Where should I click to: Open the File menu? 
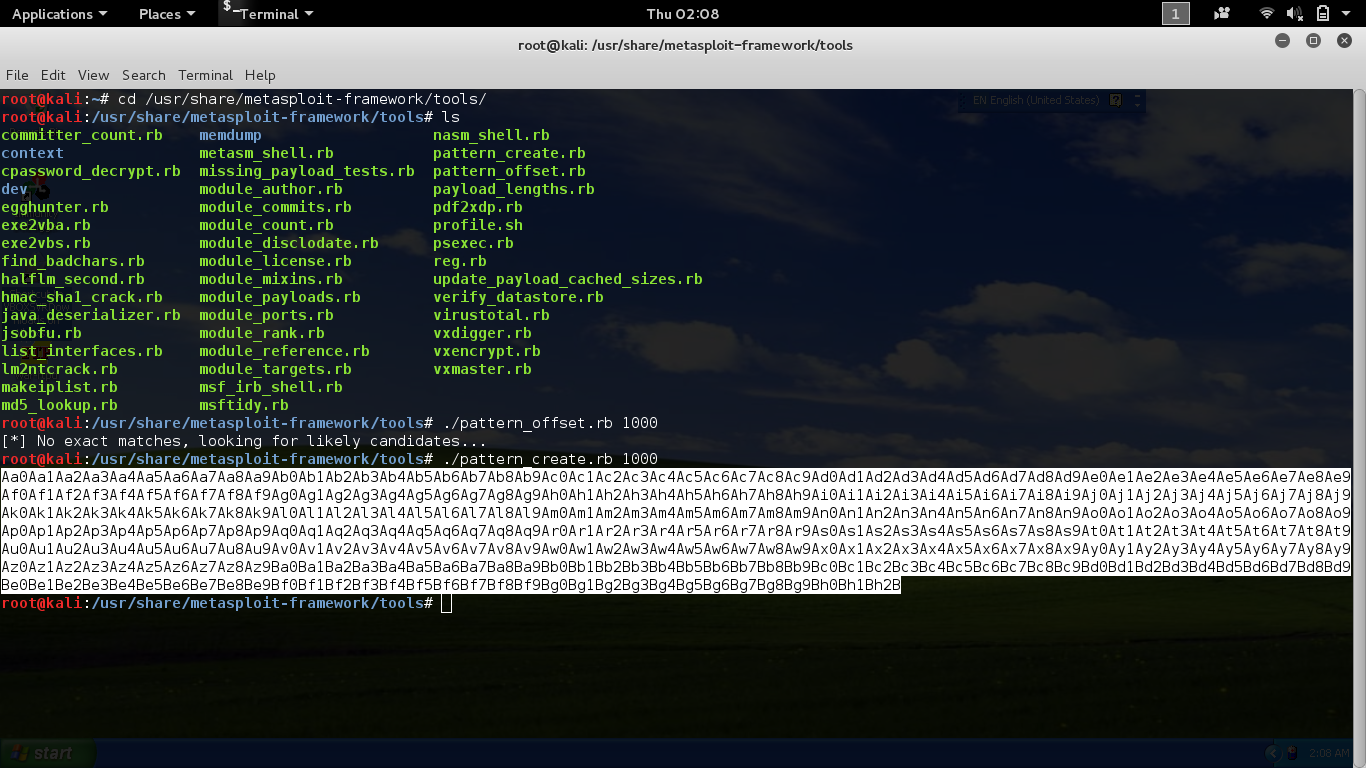coord(17,75)
